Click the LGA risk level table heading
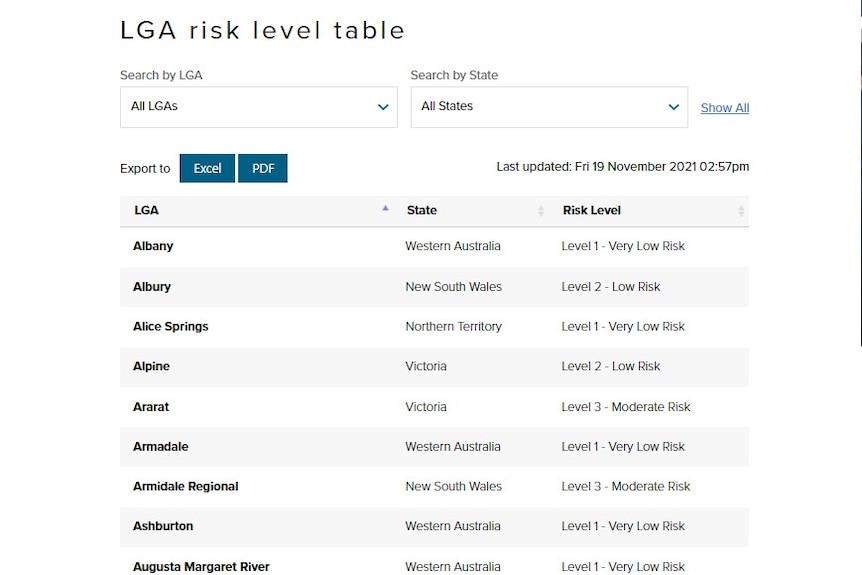Viewport: 862px width, 575px height. pos(262,30)
